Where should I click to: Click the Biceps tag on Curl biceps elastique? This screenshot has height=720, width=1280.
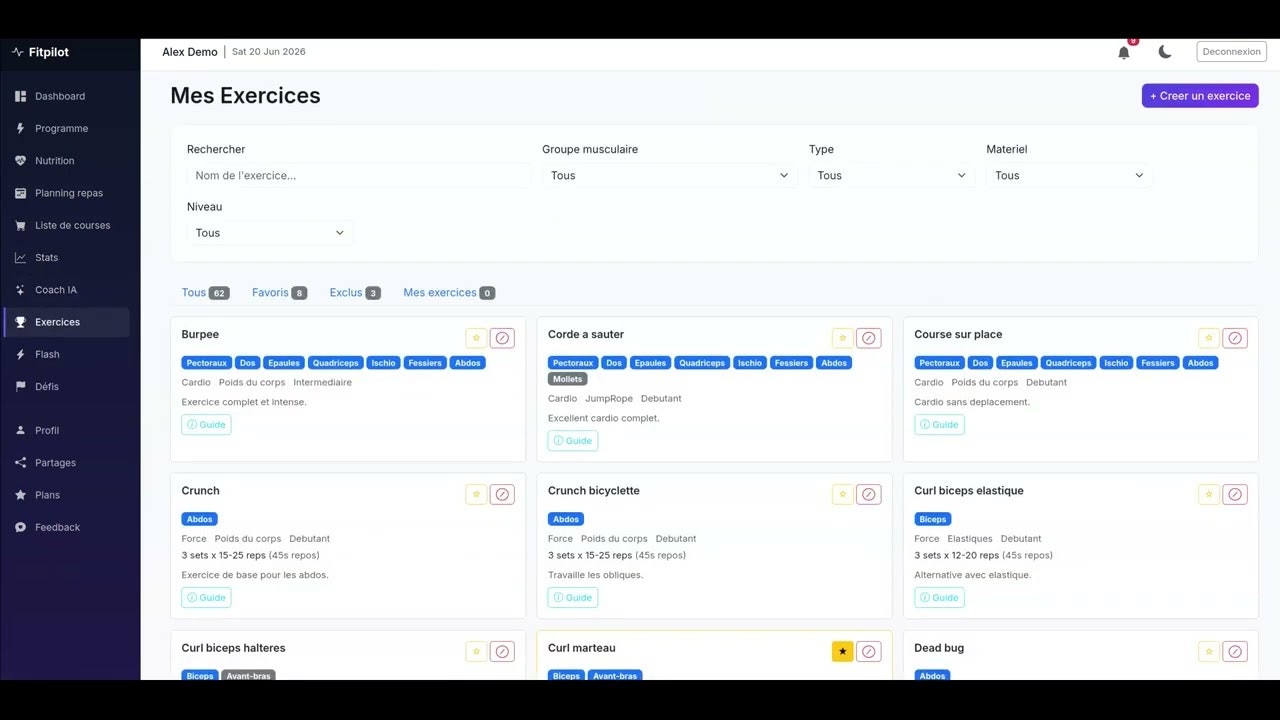pos(933,519)
